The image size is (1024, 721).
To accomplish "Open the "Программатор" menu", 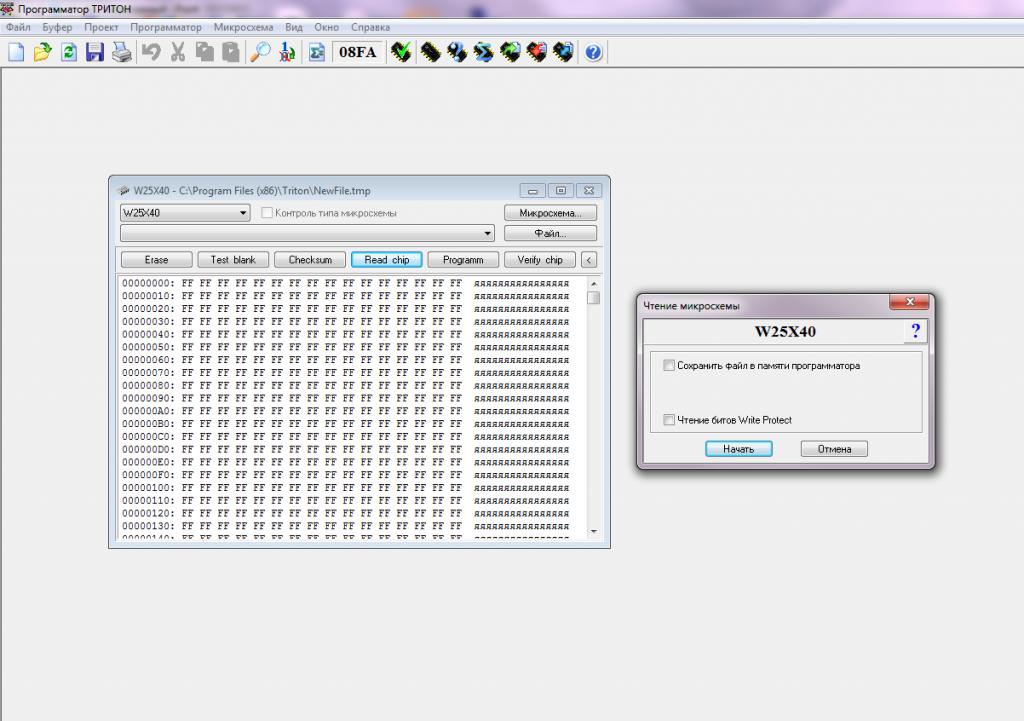I will tap(165, 27).
